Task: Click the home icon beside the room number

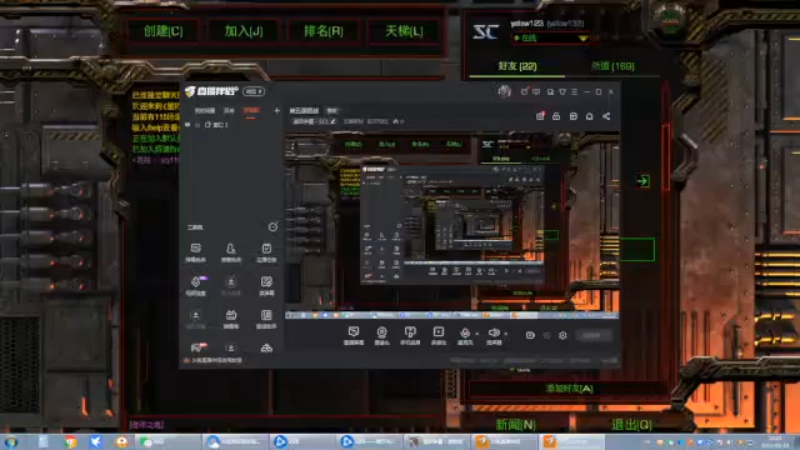Action: point(396,121)
